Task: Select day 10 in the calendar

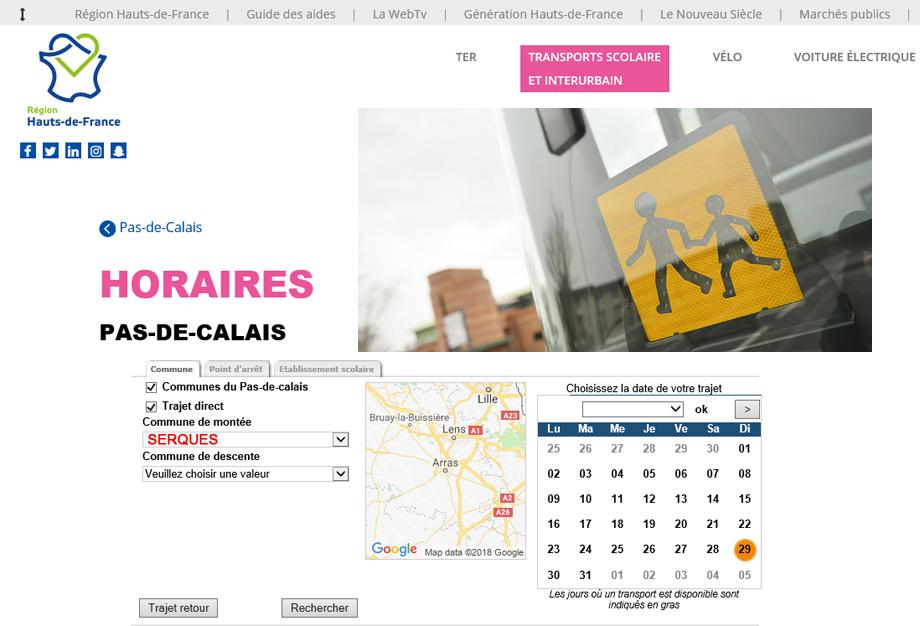Action: click(586, 499)
